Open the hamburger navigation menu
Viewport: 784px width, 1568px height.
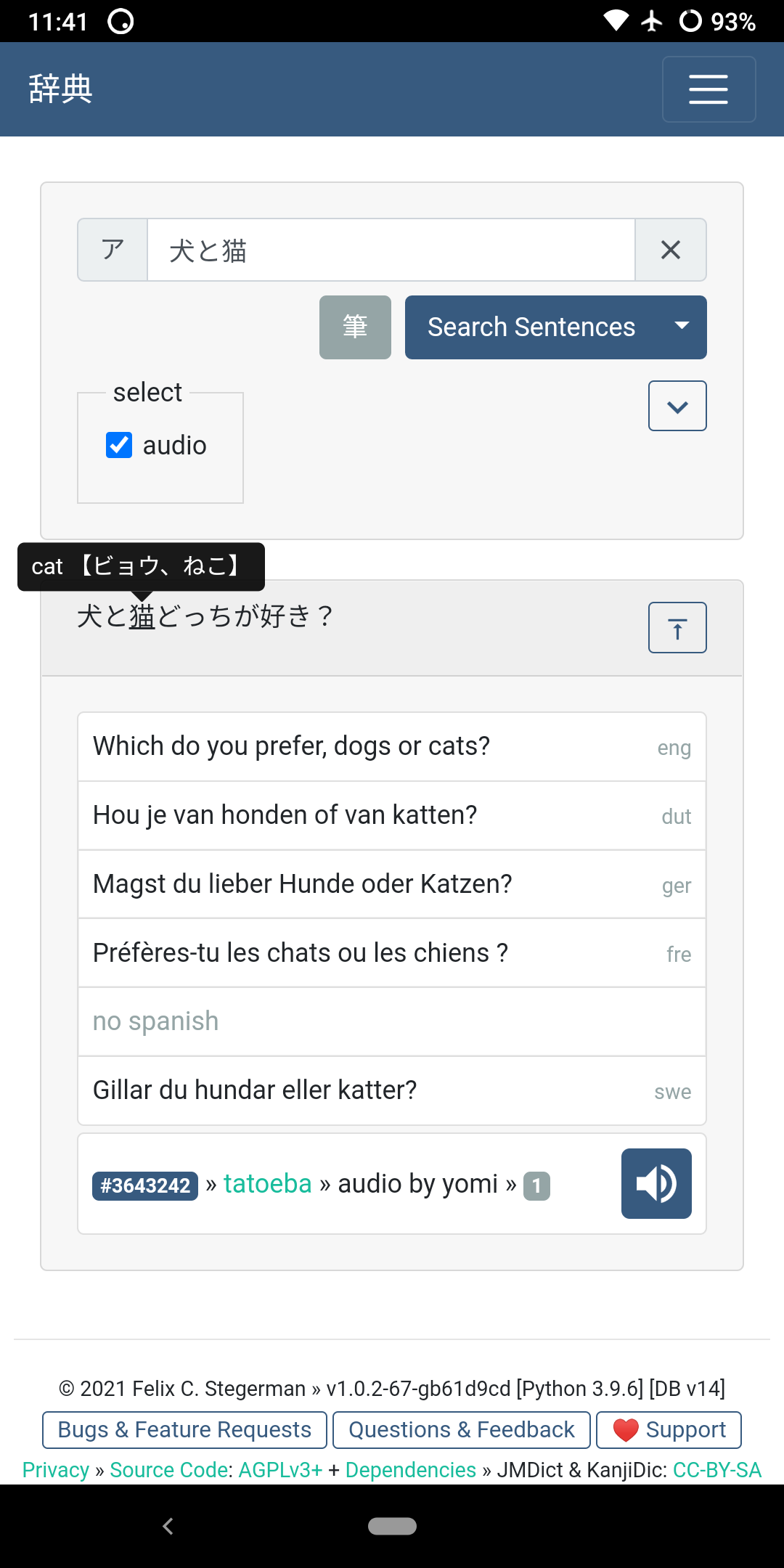click(x=709, y=89)
